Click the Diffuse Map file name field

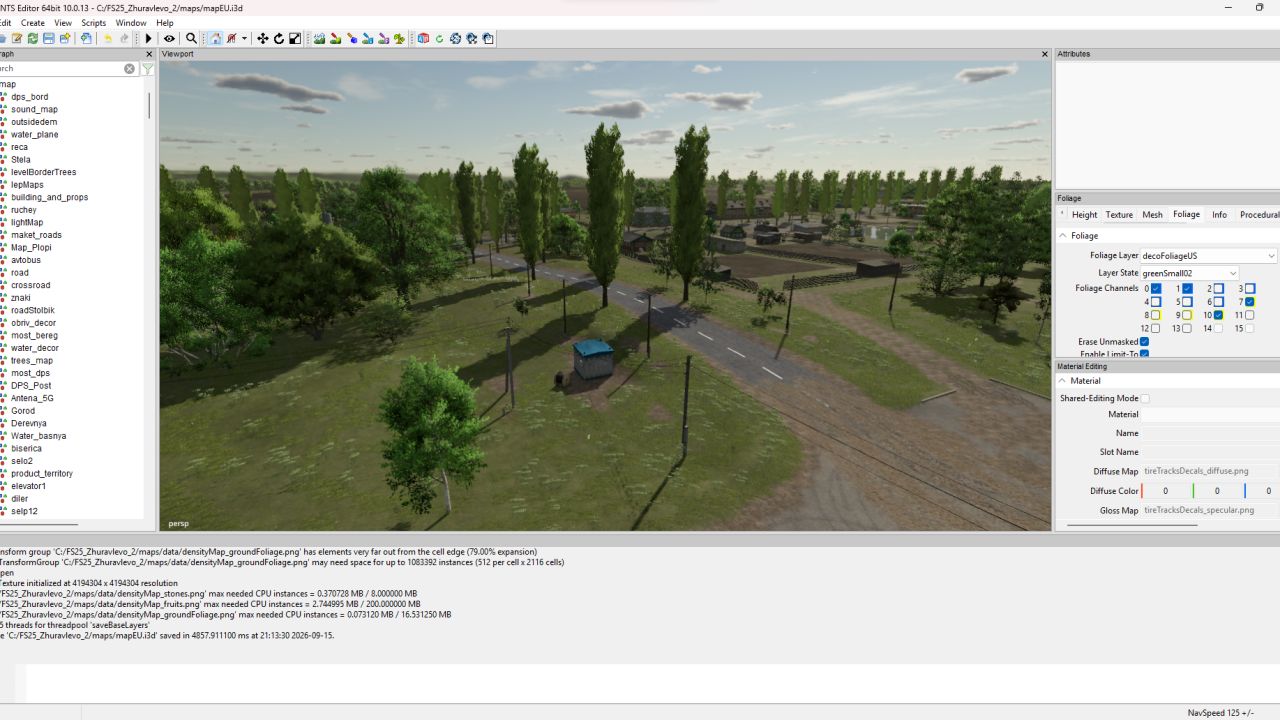[x=1211, y=471]
